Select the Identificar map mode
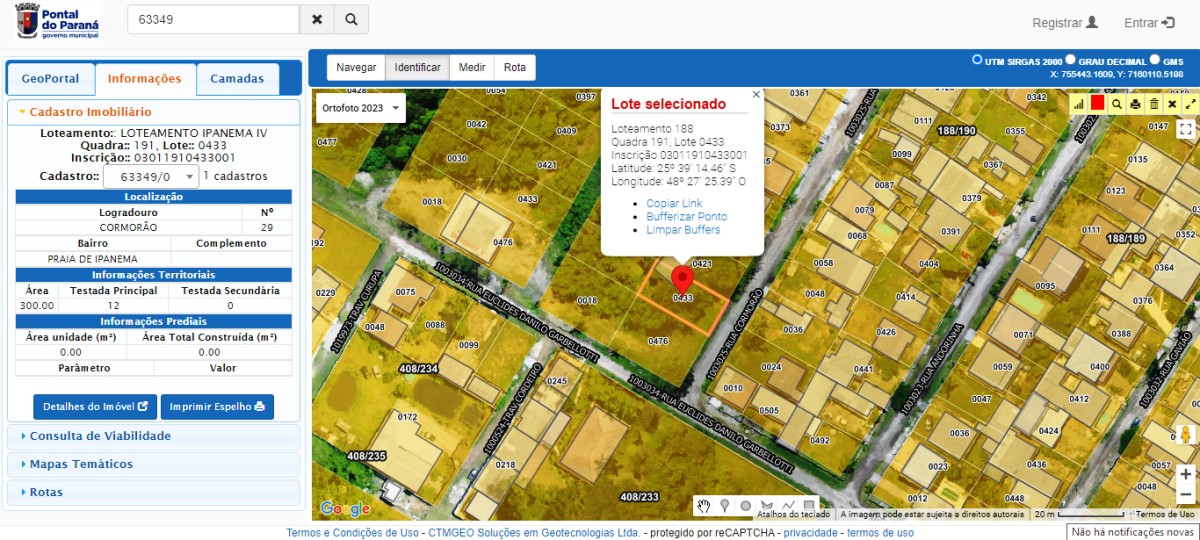The image size is (1200, 540). tap(417, 68)
